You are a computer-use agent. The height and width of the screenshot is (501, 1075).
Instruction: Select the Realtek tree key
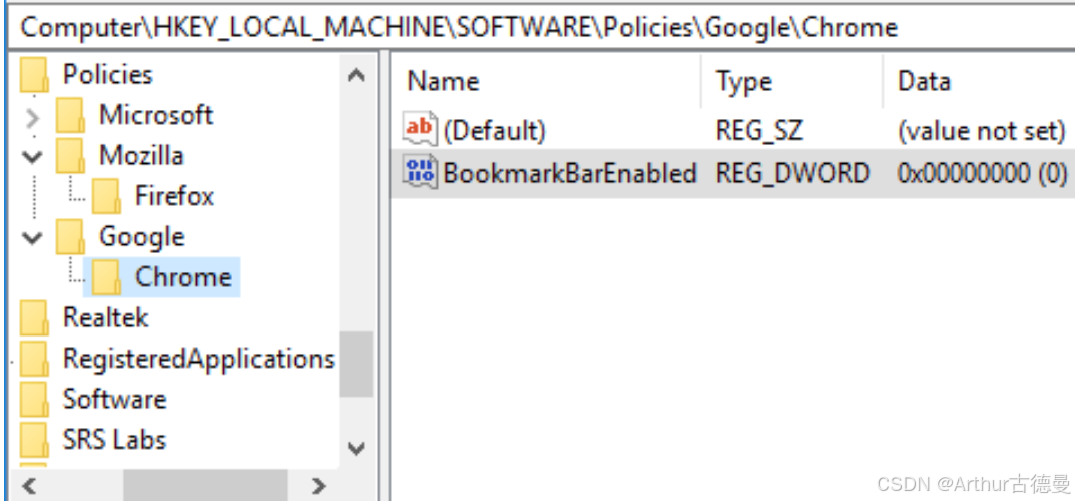tap(106, 317)
